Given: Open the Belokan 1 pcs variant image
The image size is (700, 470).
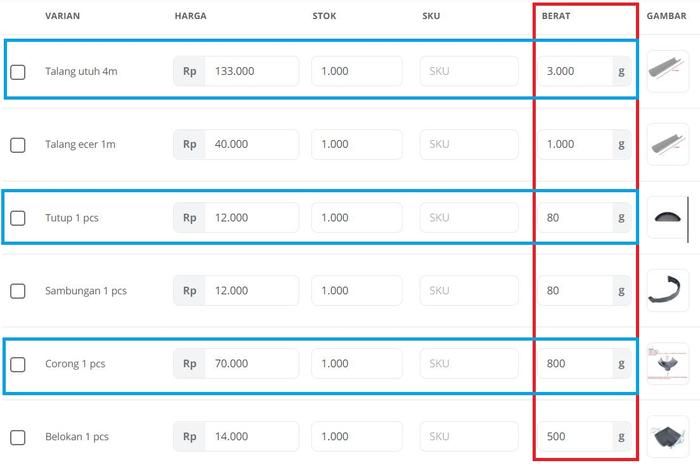Looking at the screenshot, I should click(x=669, y=436).
